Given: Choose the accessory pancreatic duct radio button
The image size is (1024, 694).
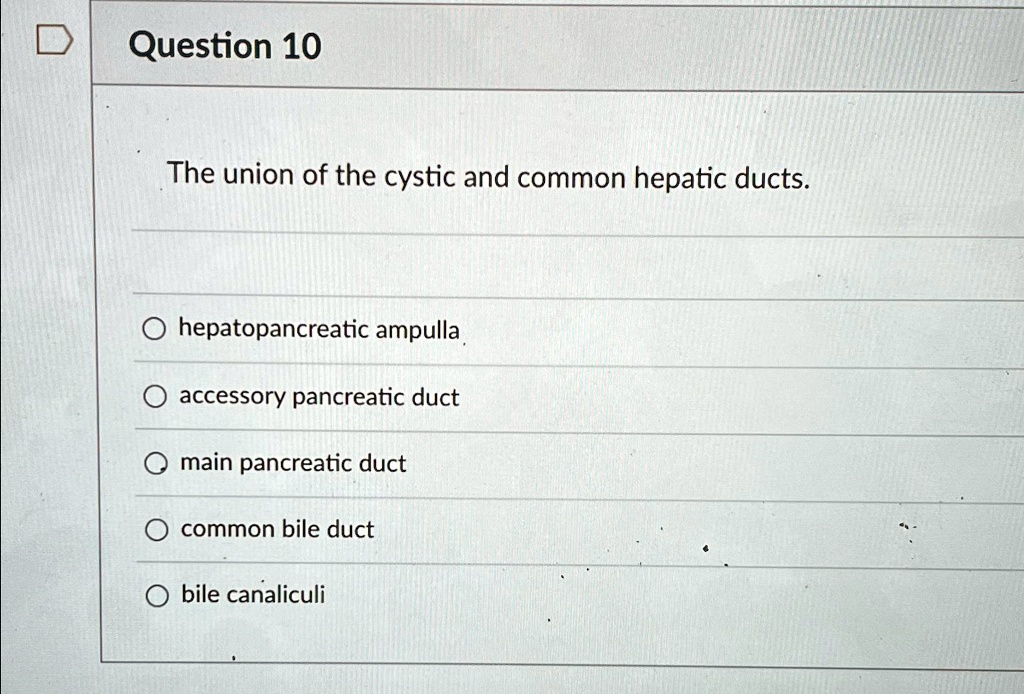Looking at the screenshot, I should click(x=153, y=398).
